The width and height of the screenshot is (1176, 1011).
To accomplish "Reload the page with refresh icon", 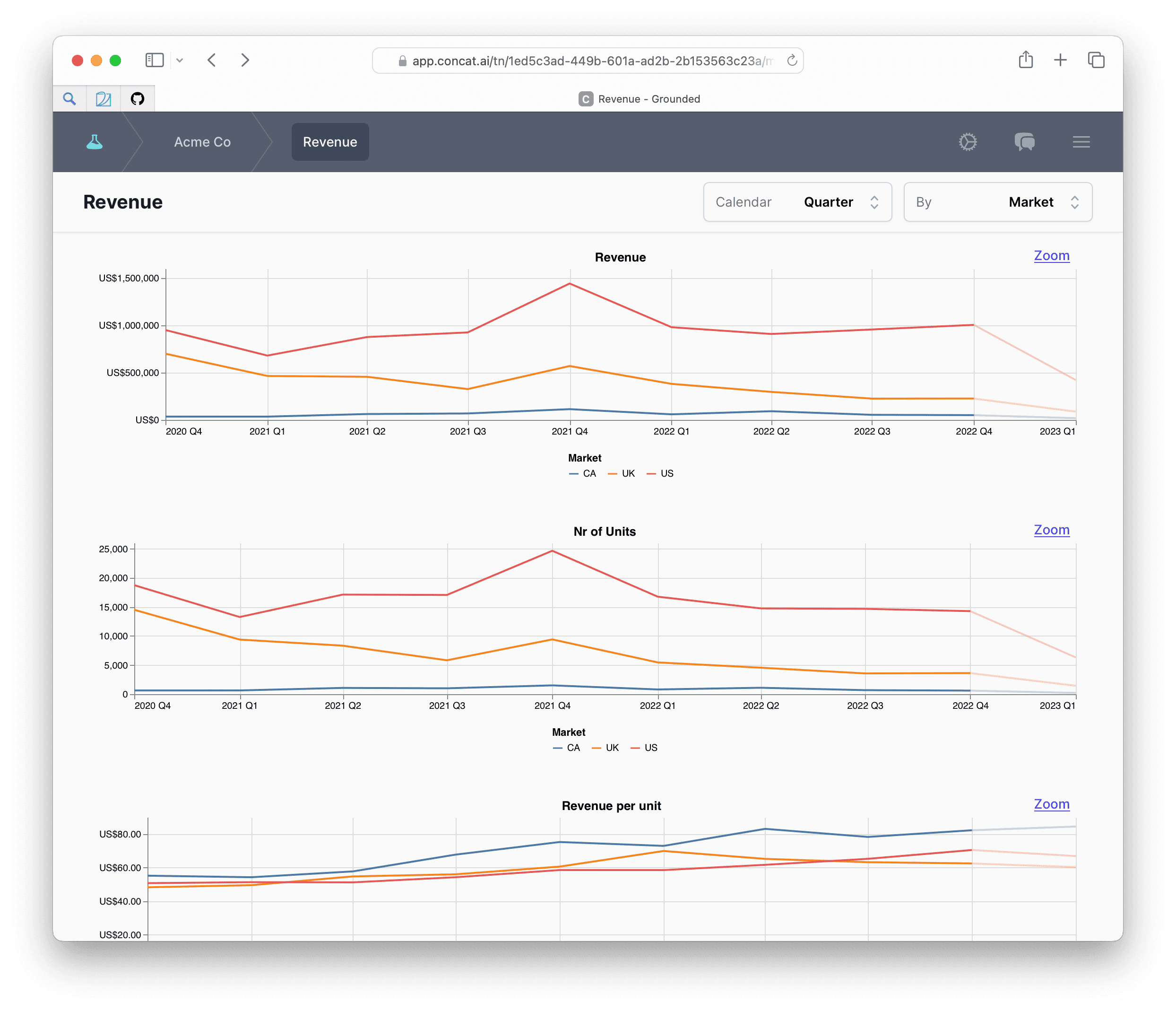I will click(792, 60).
